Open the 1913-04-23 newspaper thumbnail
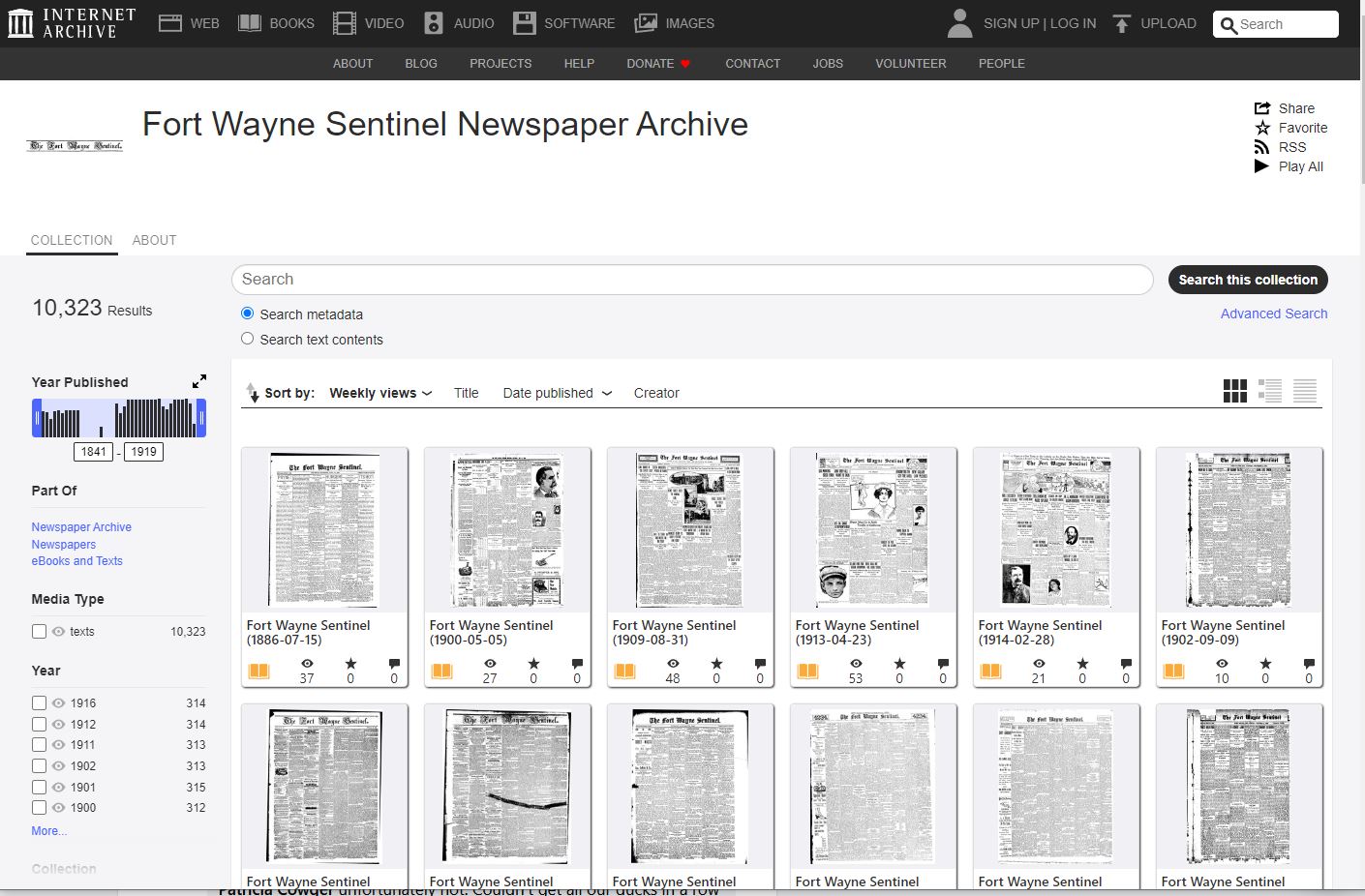 click(873, 530)
